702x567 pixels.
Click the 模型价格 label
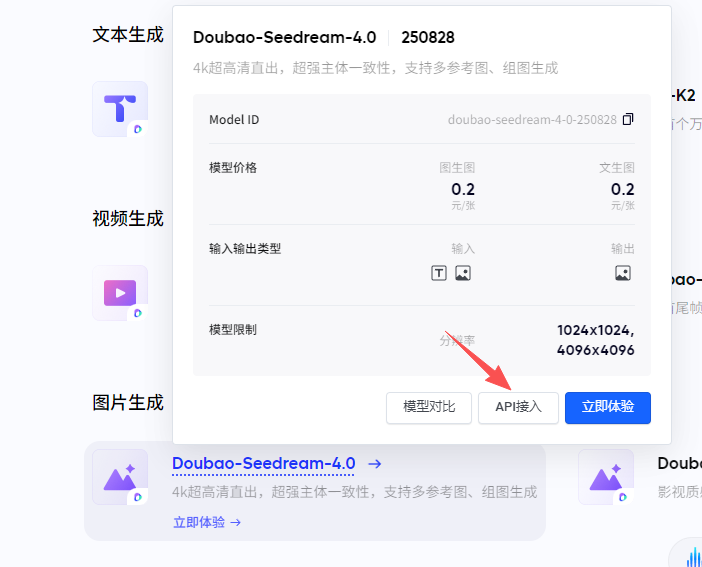click(x=233, y=168)
